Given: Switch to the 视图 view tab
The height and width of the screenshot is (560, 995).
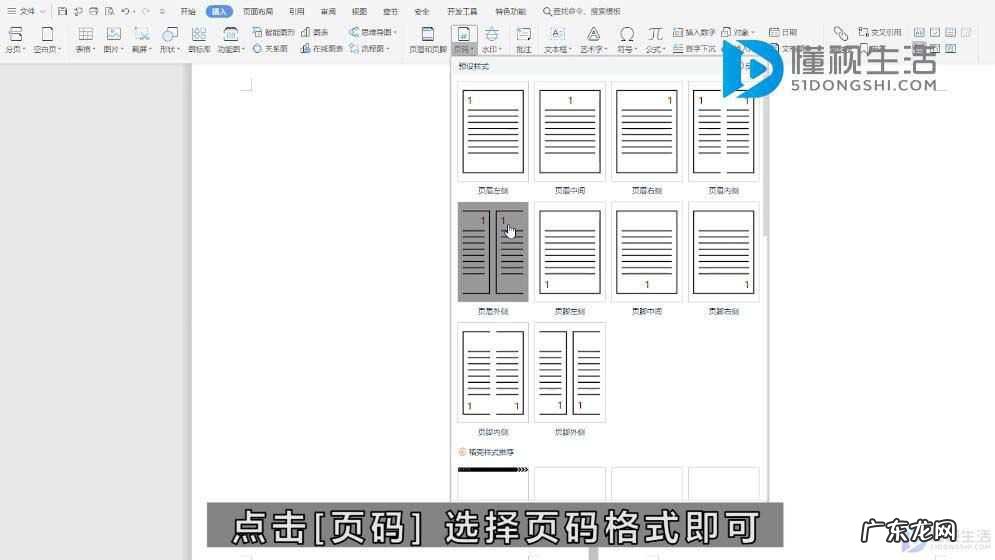Looking at the screenshot, I should [x=359, y=11].
